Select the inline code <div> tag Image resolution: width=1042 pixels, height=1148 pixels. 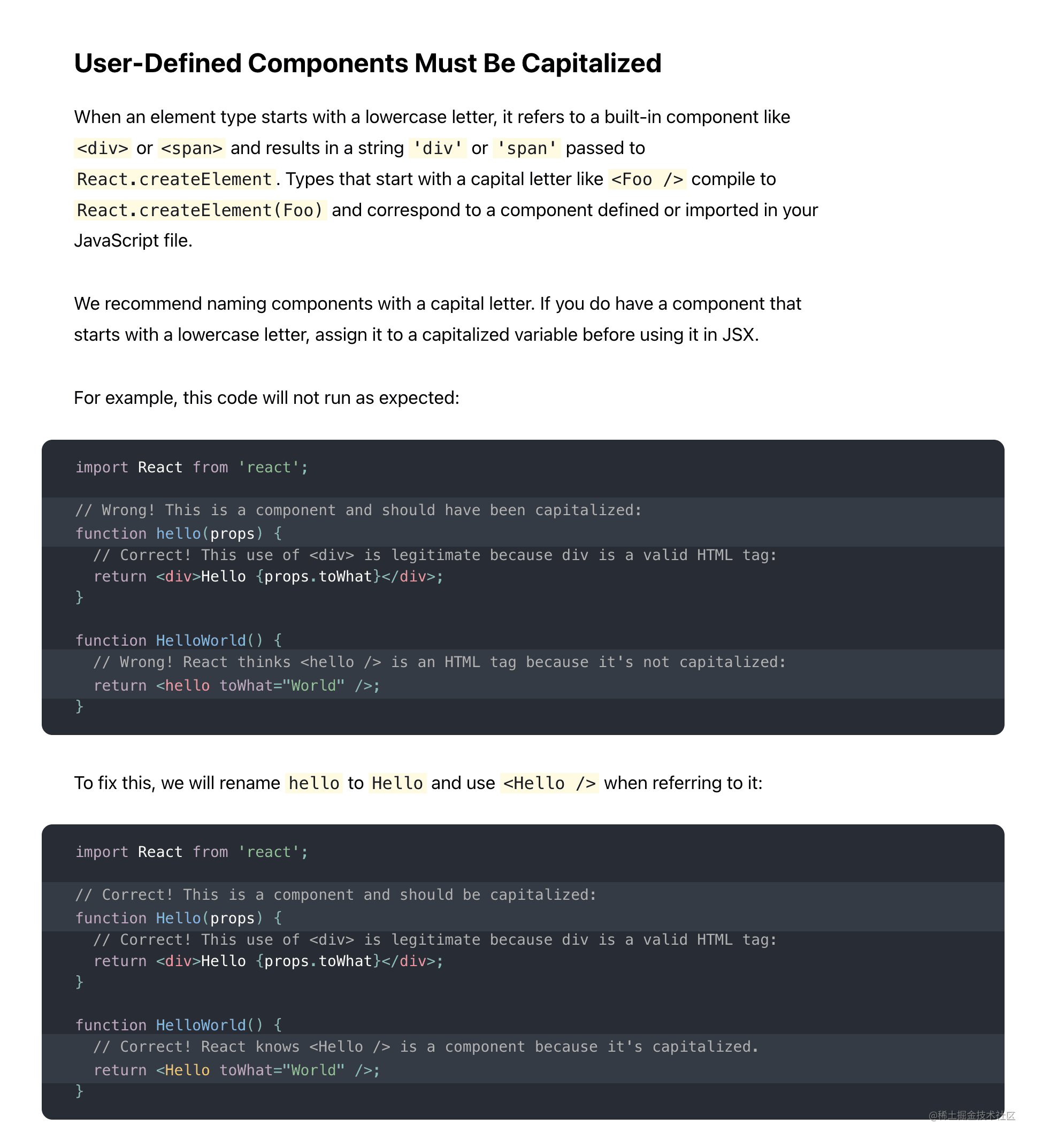103,148
